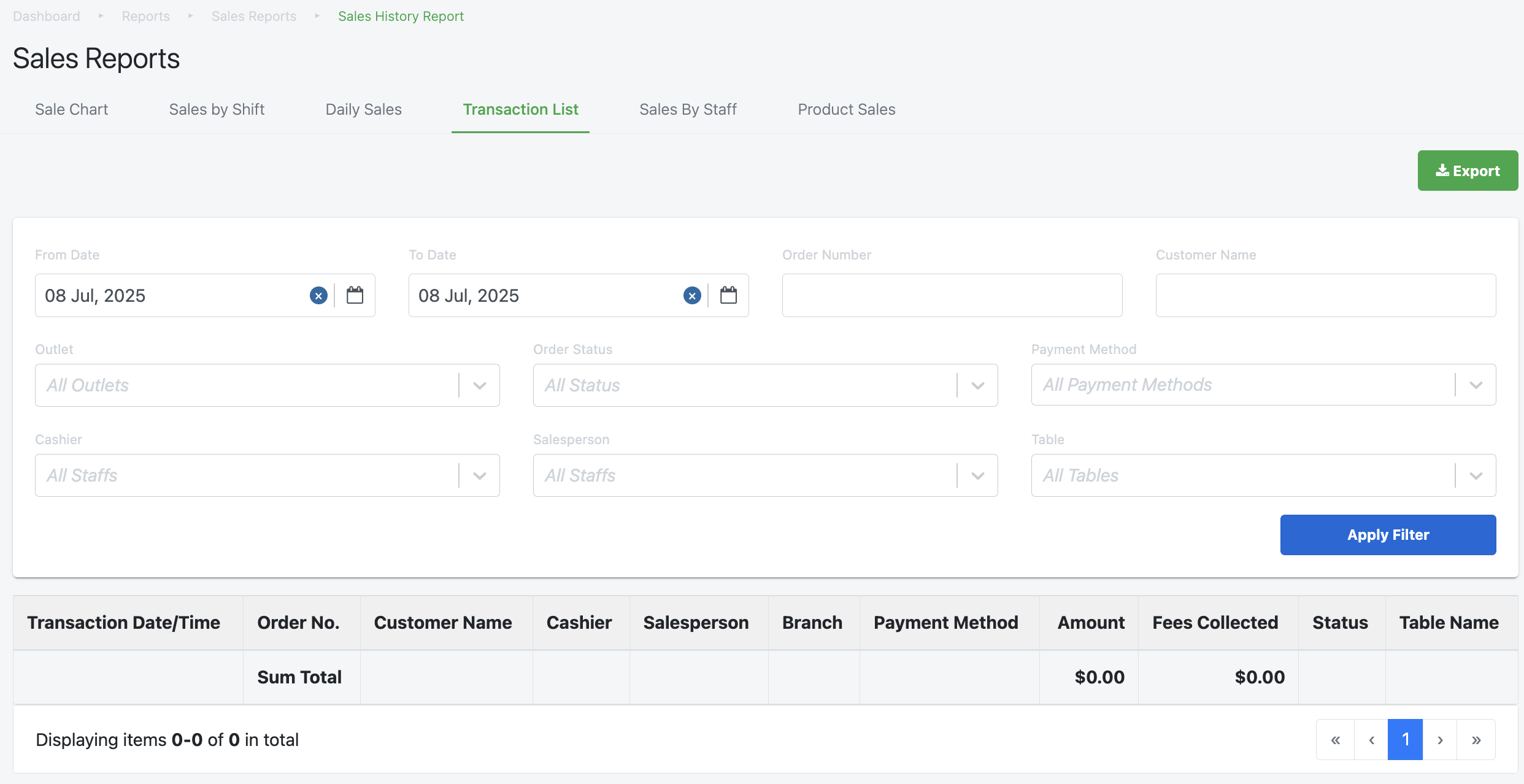Open the Sales By Staff tab
The height and width of the screenshot is (784, 1524).
pos(688,109)
